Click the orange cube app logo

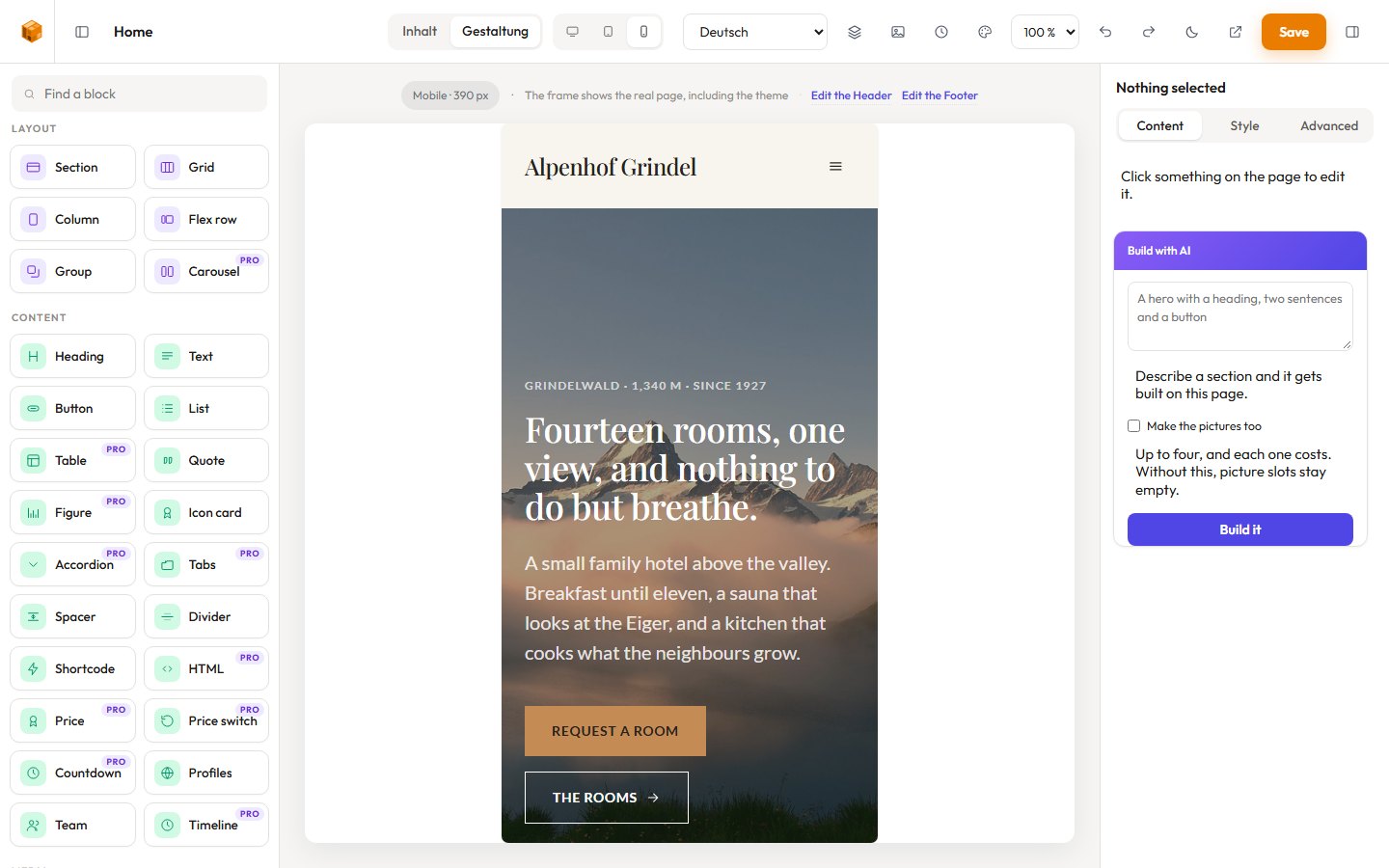click(32, 32)
